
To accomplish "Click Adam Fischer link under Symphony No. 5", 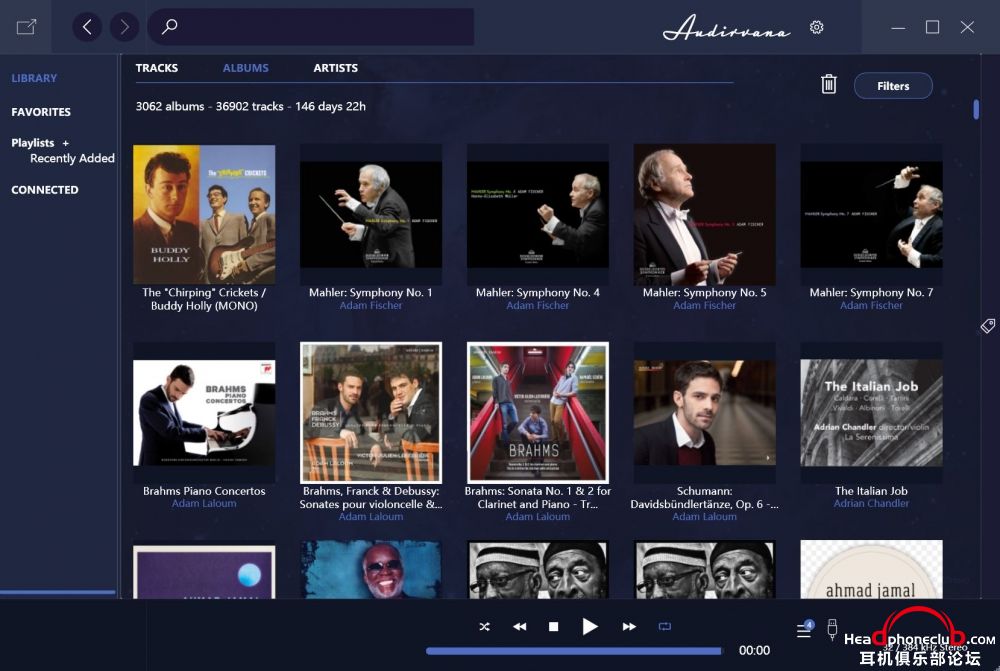I will (x=705, y=306).
